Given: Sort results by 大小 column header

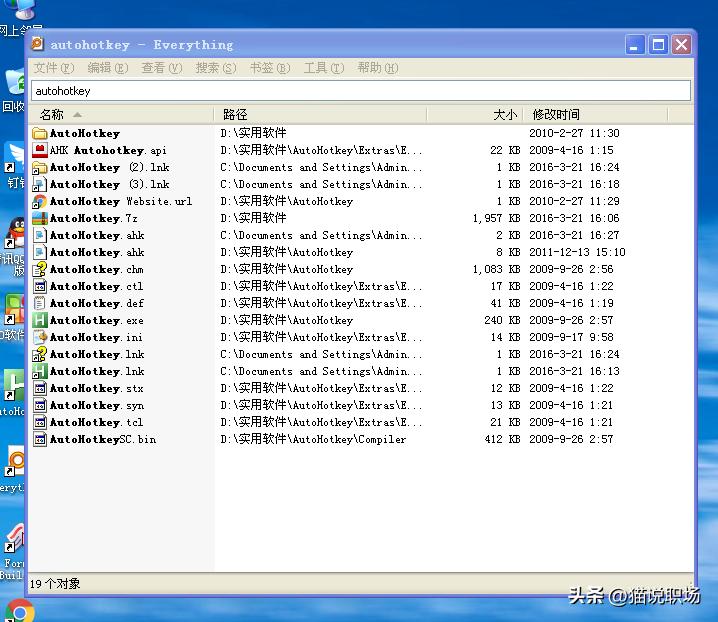Looking at the screenshot, I should click(x=505, y=115).
